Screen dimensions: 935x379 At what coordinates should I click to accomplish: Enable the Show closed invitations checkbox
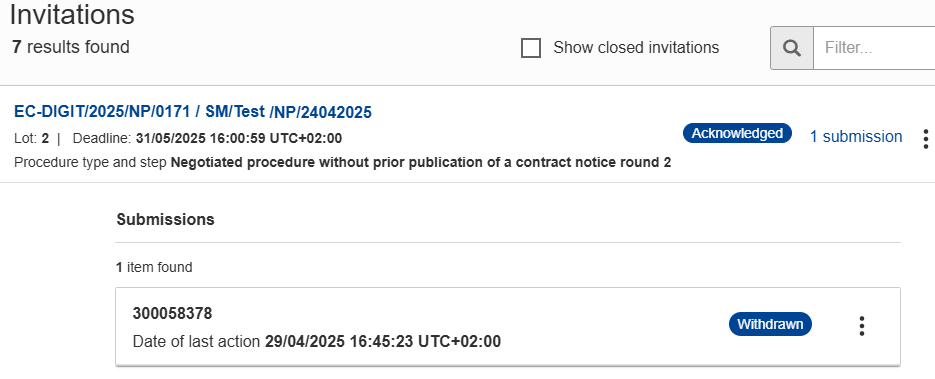tap(531, 48)
